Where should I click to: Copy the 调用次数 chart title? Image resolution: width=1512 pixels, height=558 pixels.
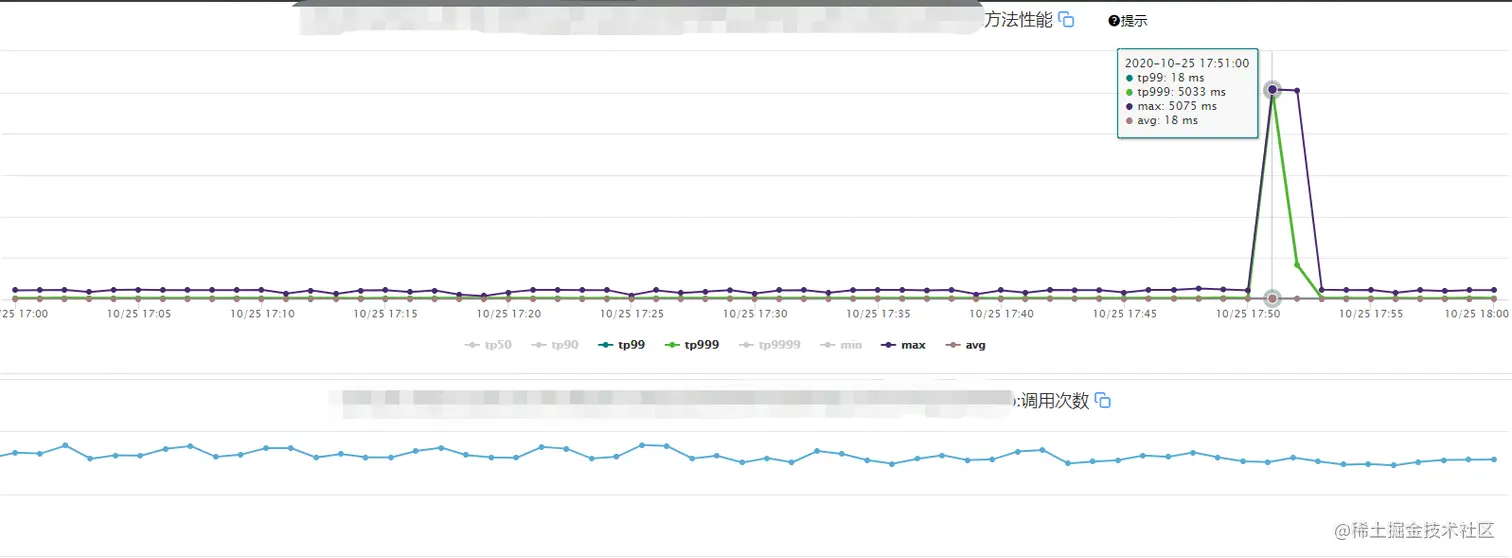tap(1103, 401)
